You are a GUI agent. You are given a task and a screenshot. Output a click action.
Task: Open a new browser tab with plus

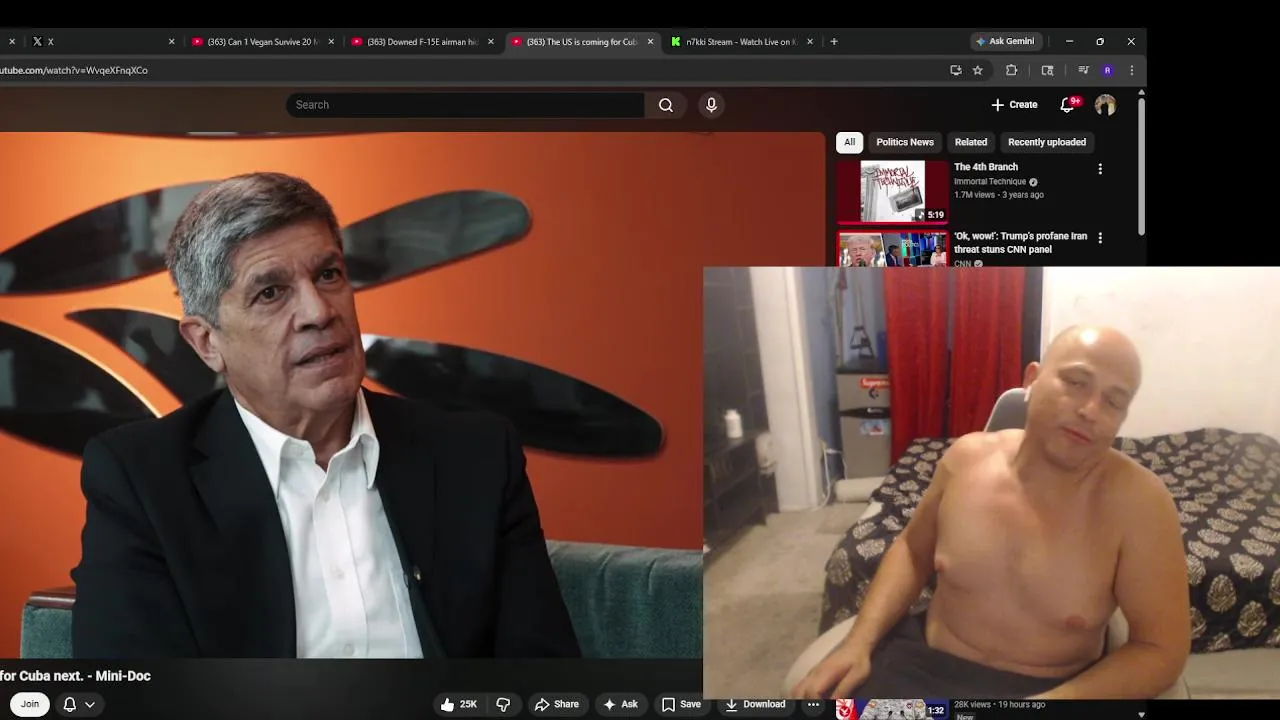[834, 42]
